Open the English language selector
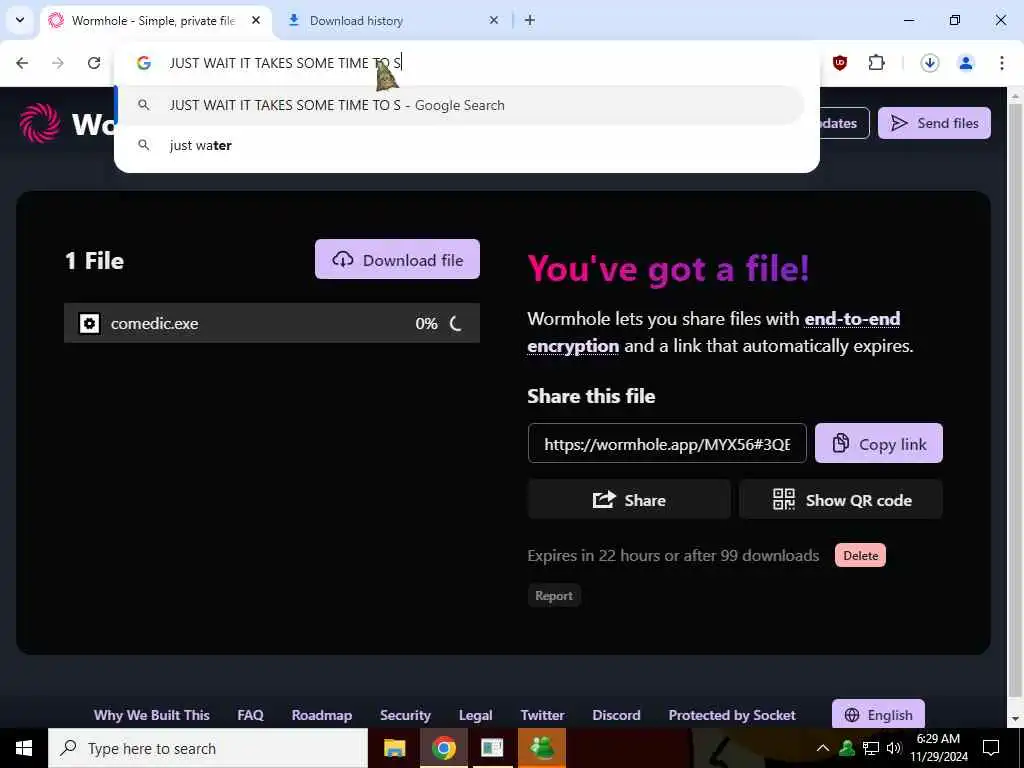Screen dimensions: 1024x768 coord(878,714)
